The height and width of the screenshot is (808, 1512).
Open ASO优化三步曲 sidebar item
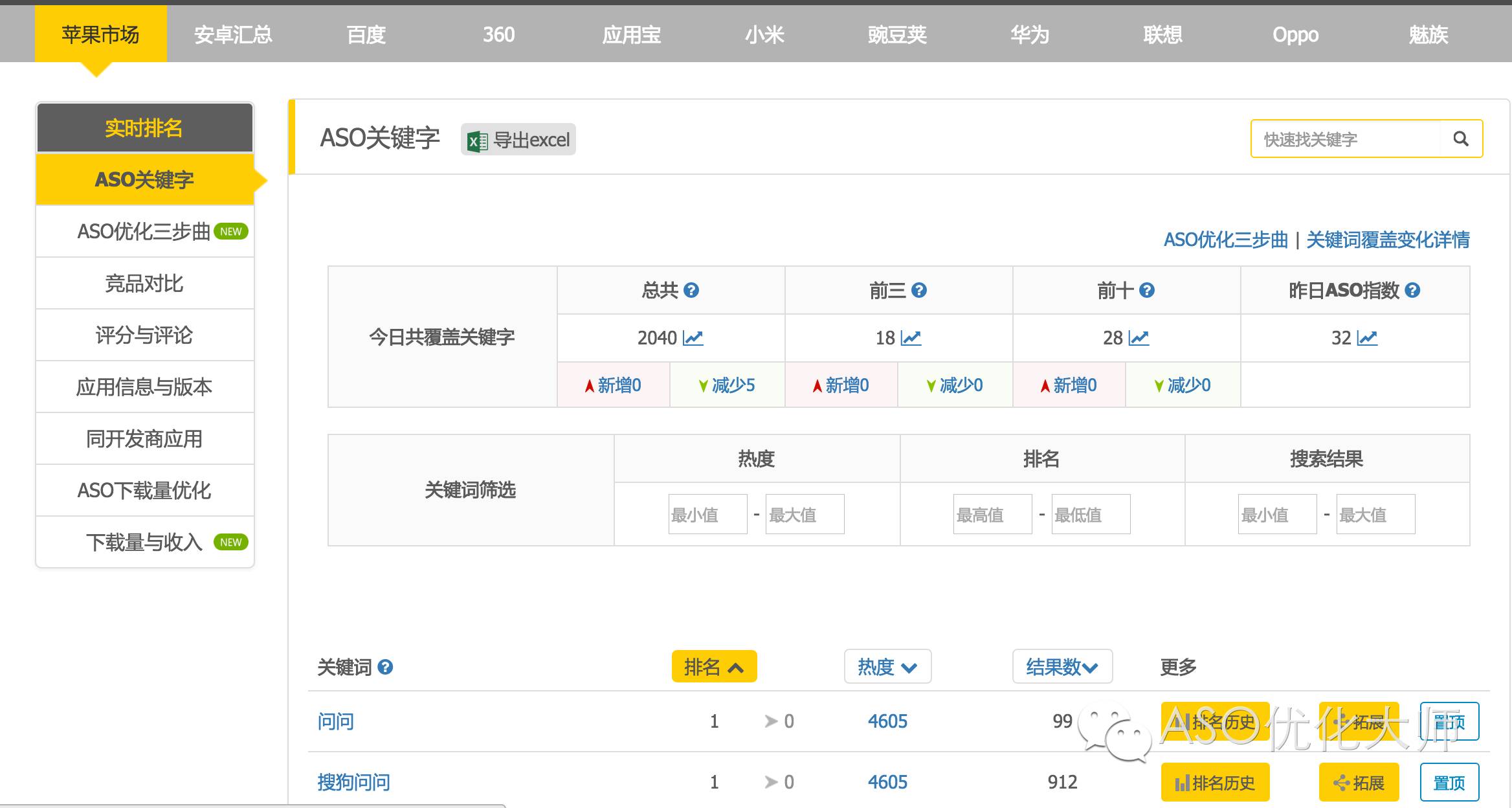point(144,231)
